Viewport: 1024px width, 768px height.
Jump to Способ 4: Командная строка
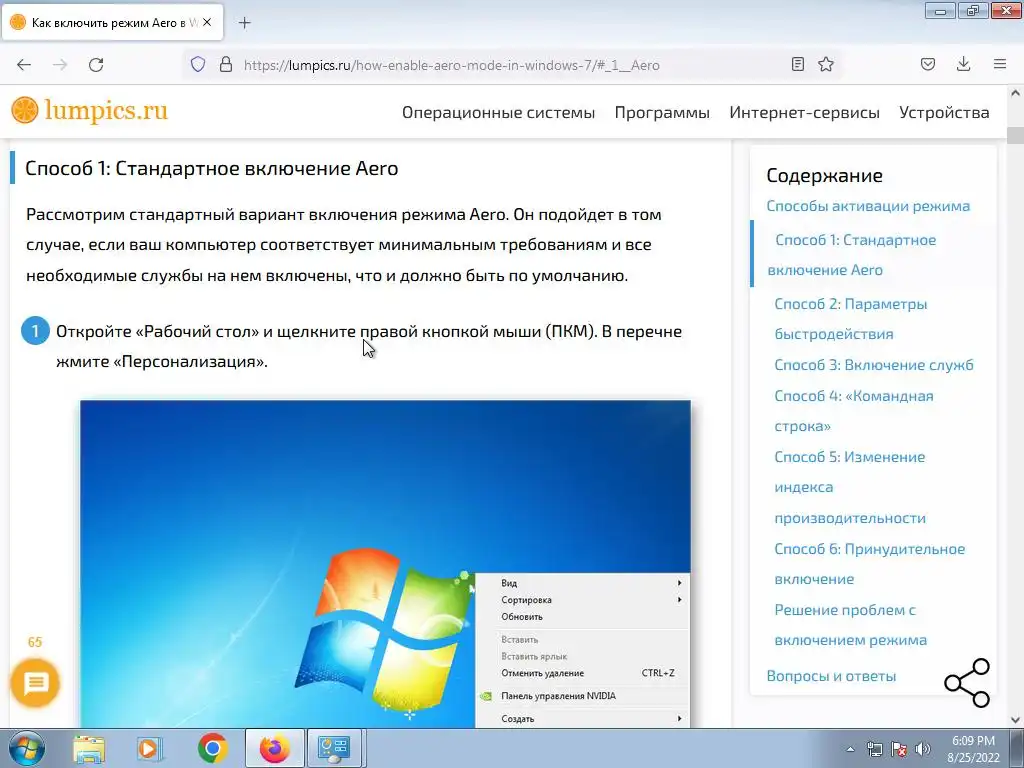[x=854, y=411]
